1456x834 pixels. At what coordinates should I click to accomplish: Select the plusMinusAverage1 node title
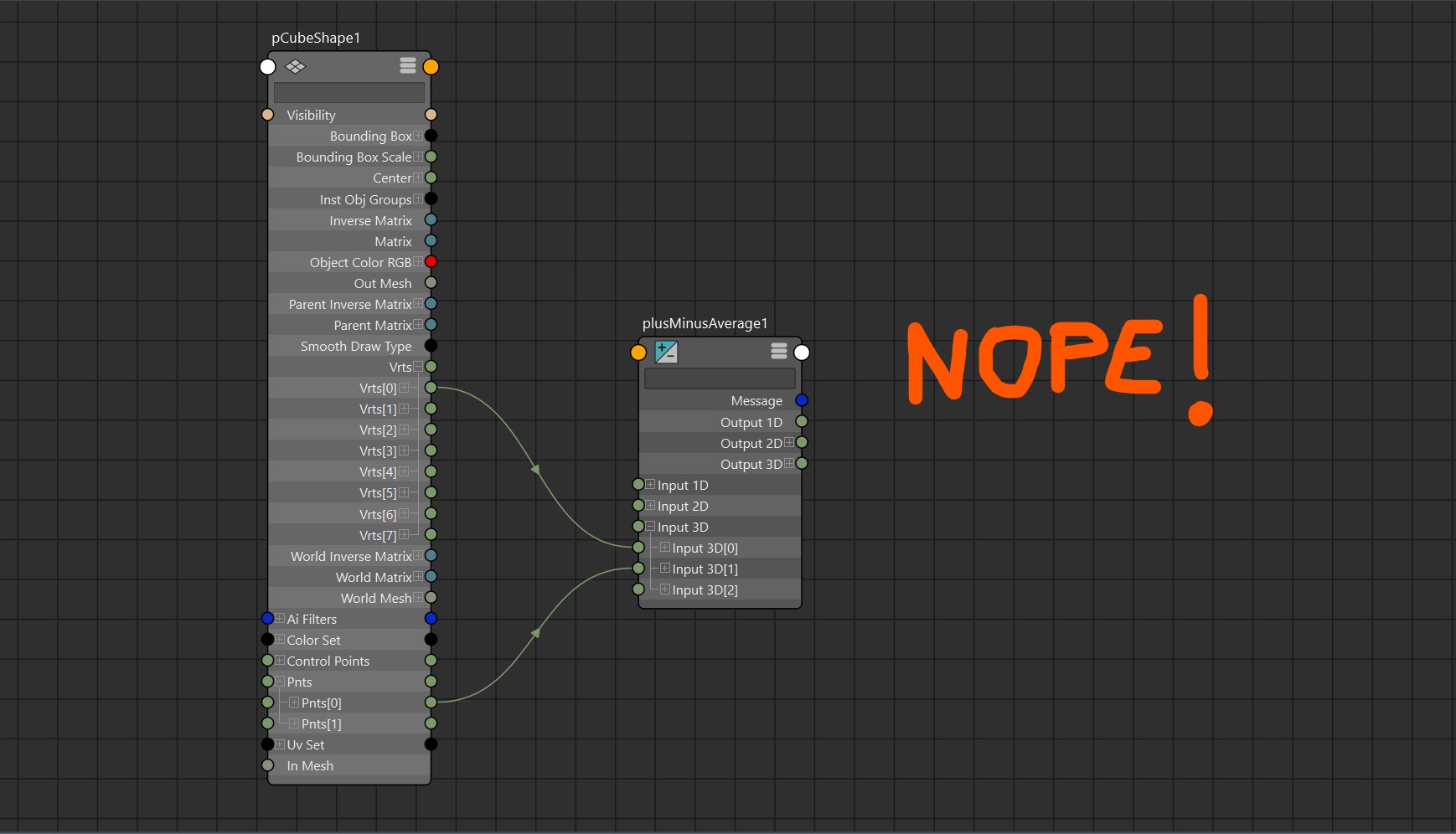(705, 324)
